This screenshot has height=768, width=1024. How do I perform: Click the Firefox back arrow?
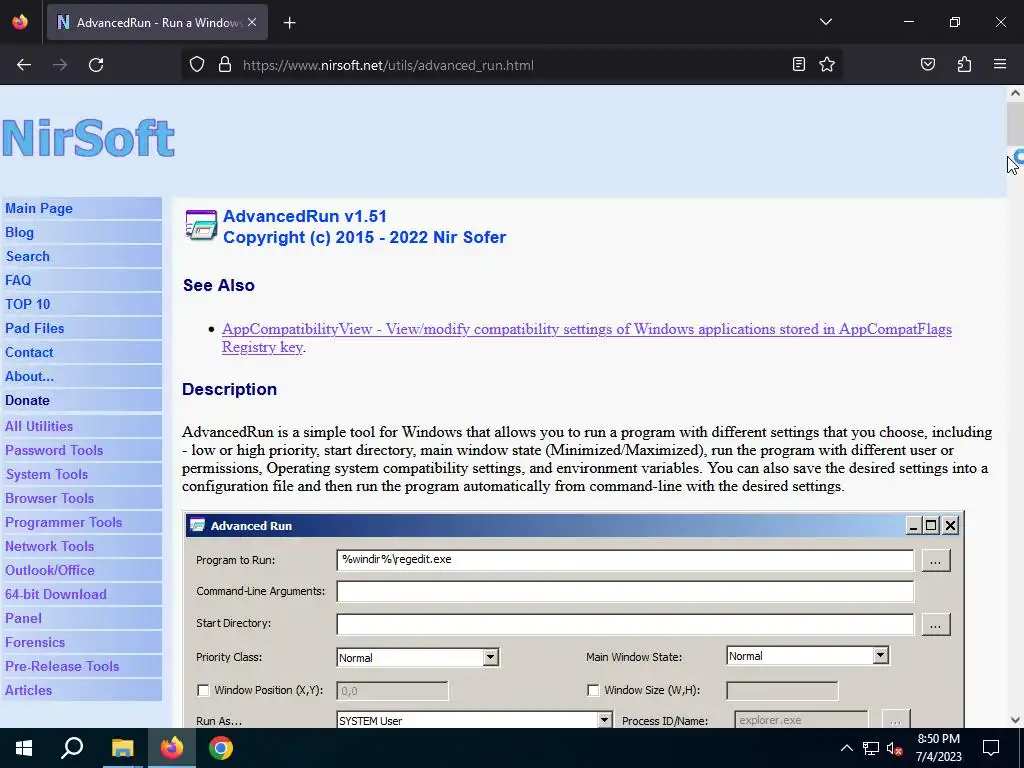[24, 65]
